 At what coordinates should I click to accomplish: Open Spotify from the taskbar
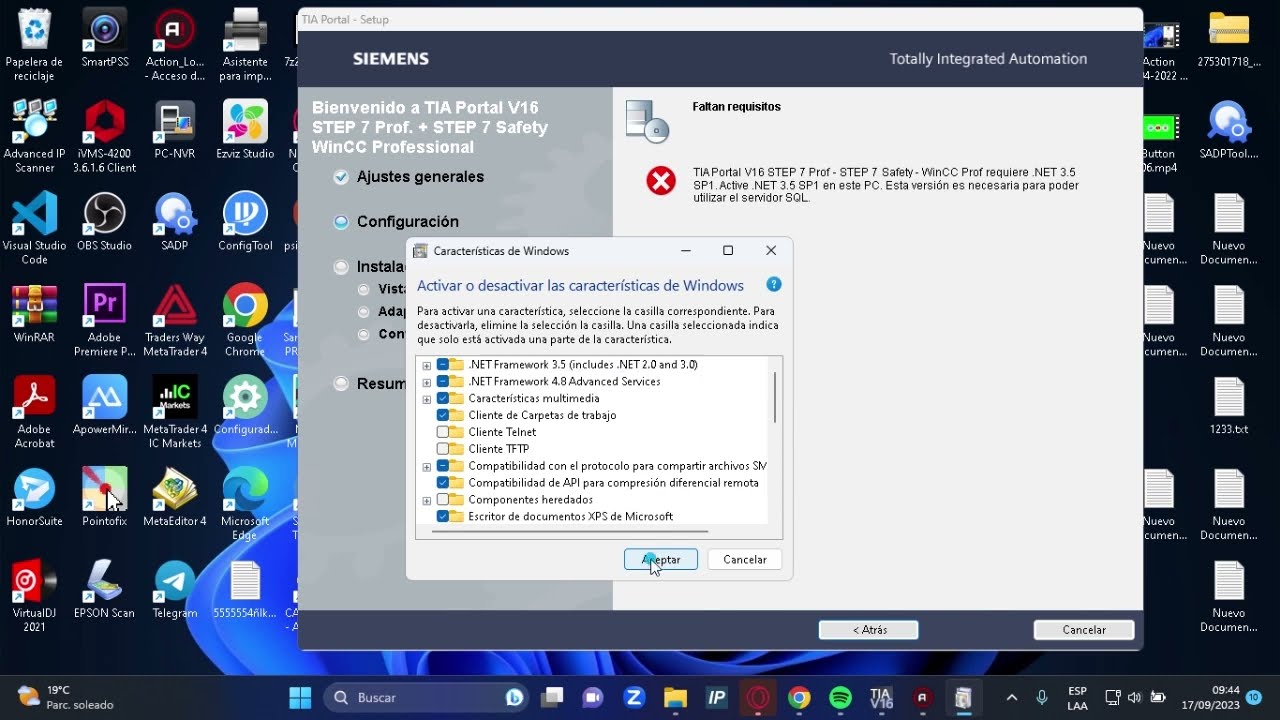pos(840,697)
